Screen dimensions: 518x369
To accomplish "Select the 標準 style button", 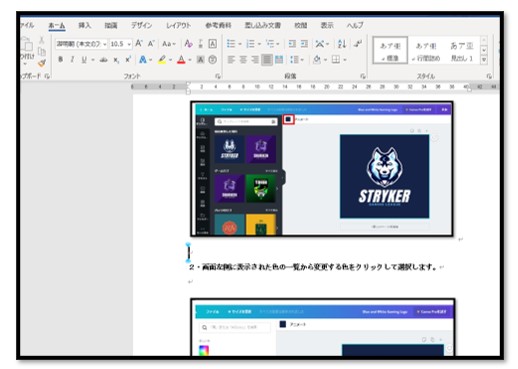I will click(390, 50).
